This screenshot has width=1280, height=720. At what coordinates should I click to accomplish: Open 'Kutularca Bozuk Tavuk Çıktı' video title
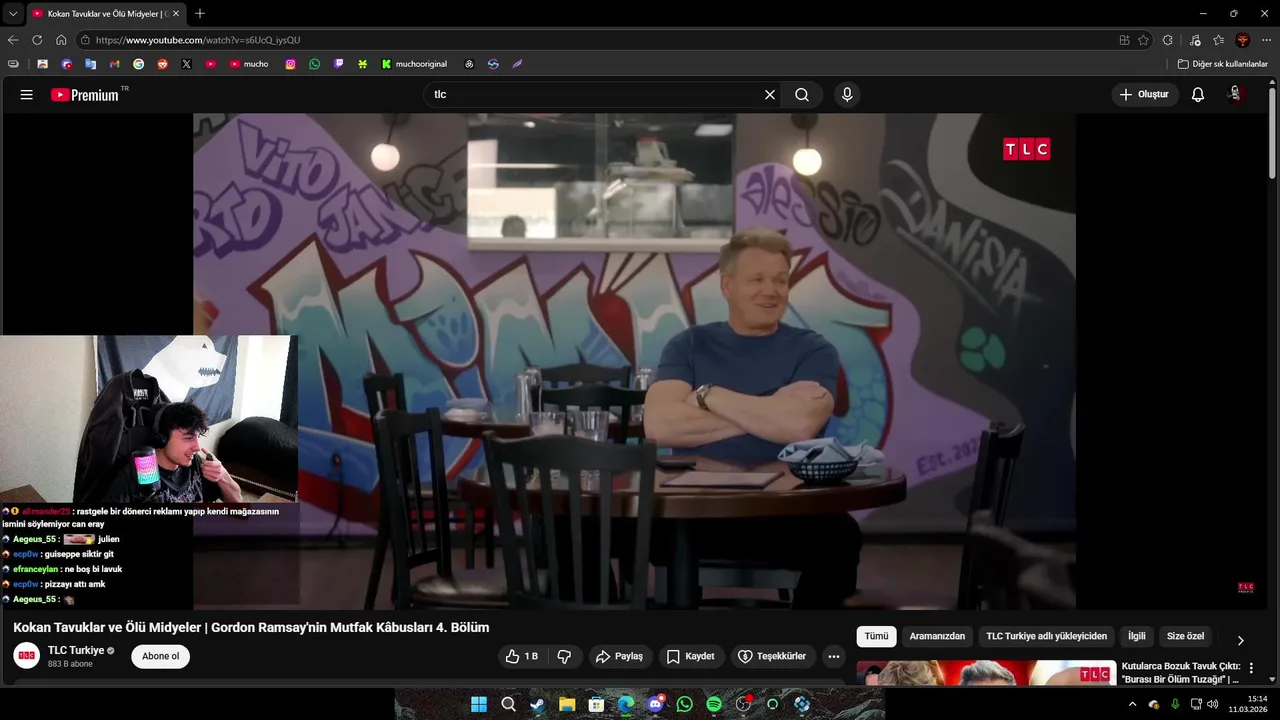[x=1181, y=673]
